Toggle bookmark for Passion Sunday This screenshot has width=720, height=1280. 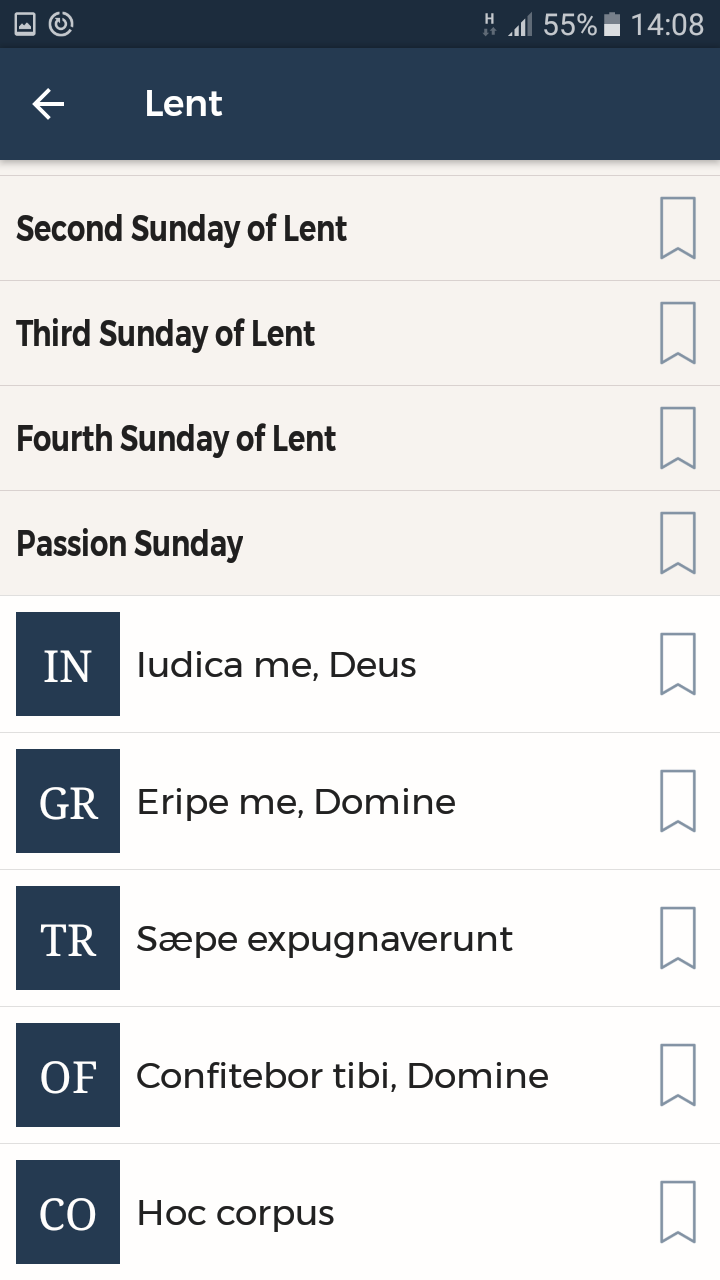(677, 543)
